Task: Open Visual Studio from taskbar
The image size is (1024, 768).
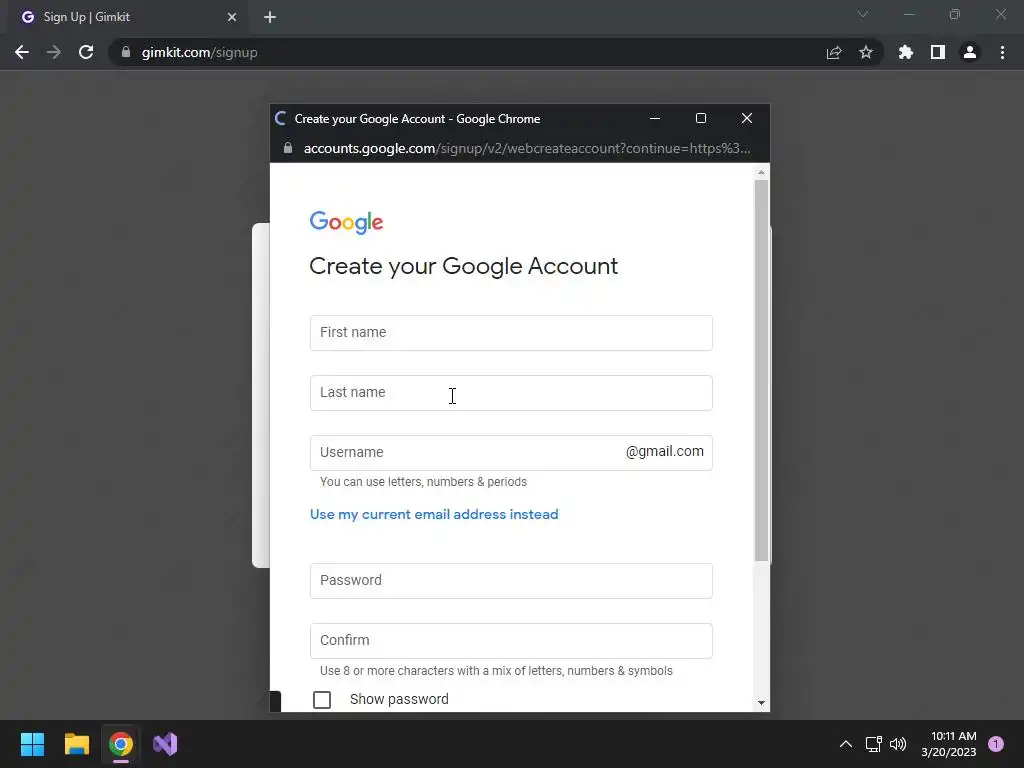Action: click(165, 744)
